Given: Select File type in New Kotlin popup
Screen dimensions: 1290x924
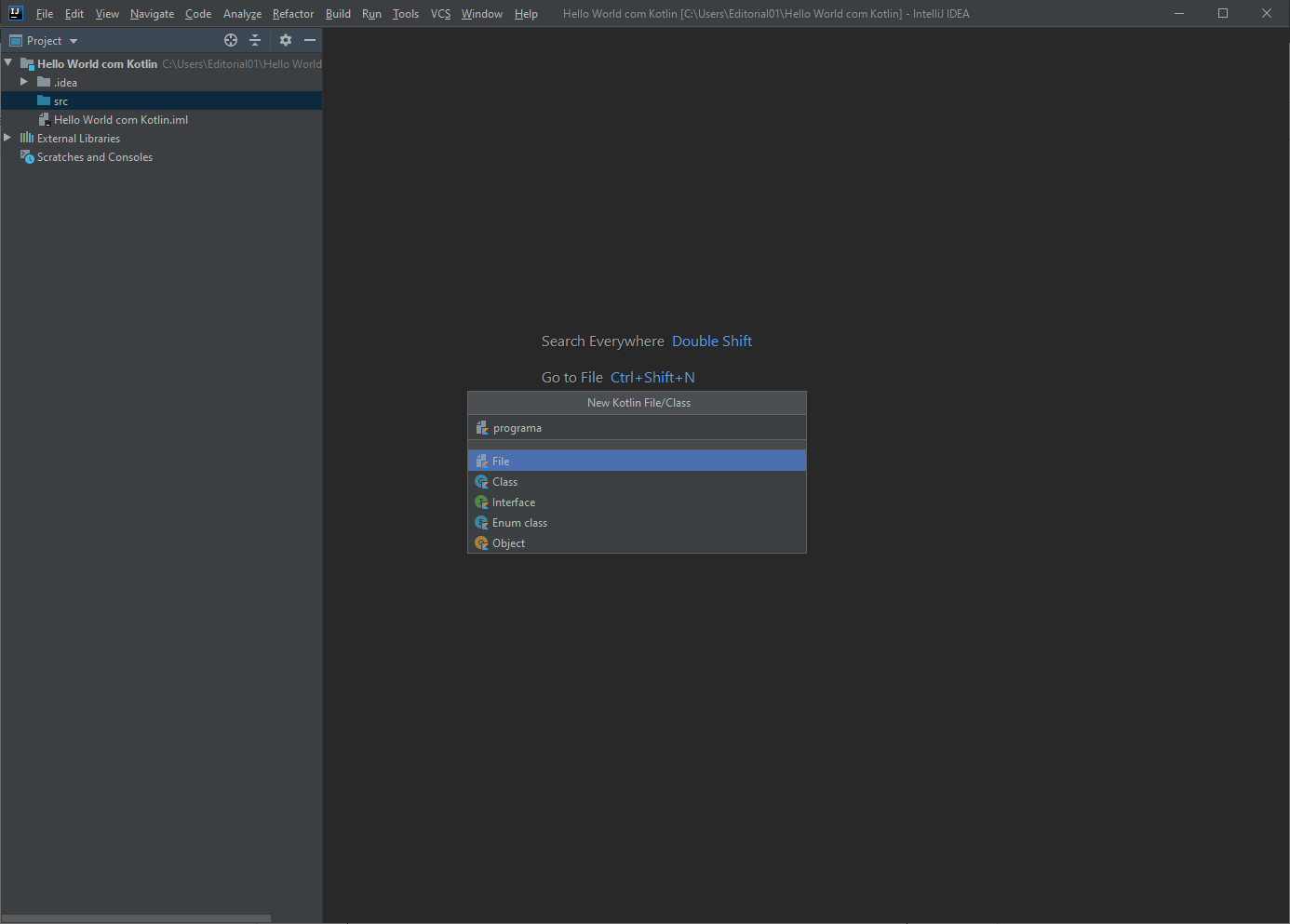Looking at the screenshot, I should click(501, 462).
